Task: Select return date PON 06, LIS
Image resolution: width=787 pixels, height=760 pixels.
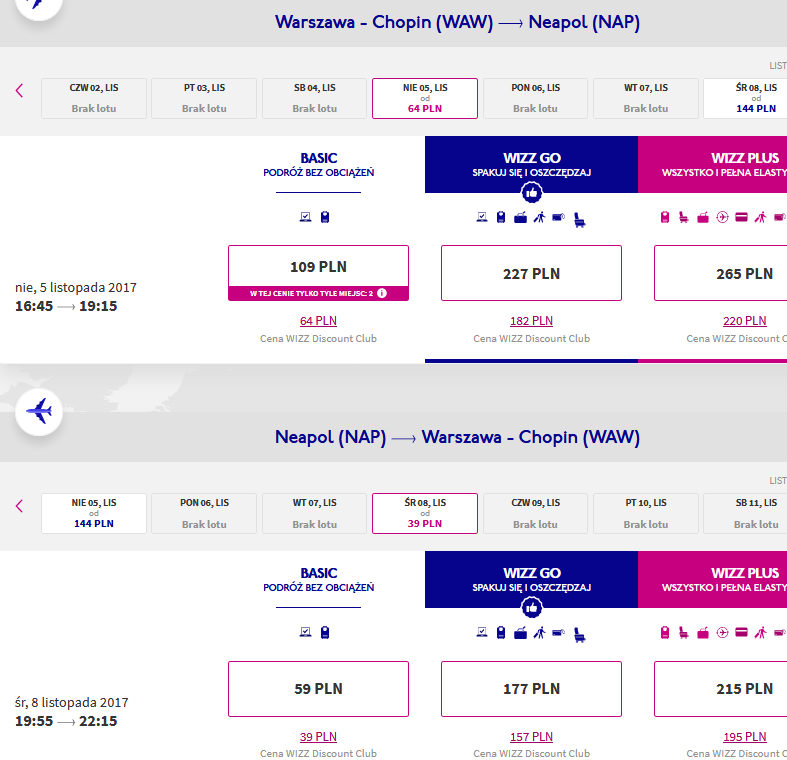Action: (204, 514)
